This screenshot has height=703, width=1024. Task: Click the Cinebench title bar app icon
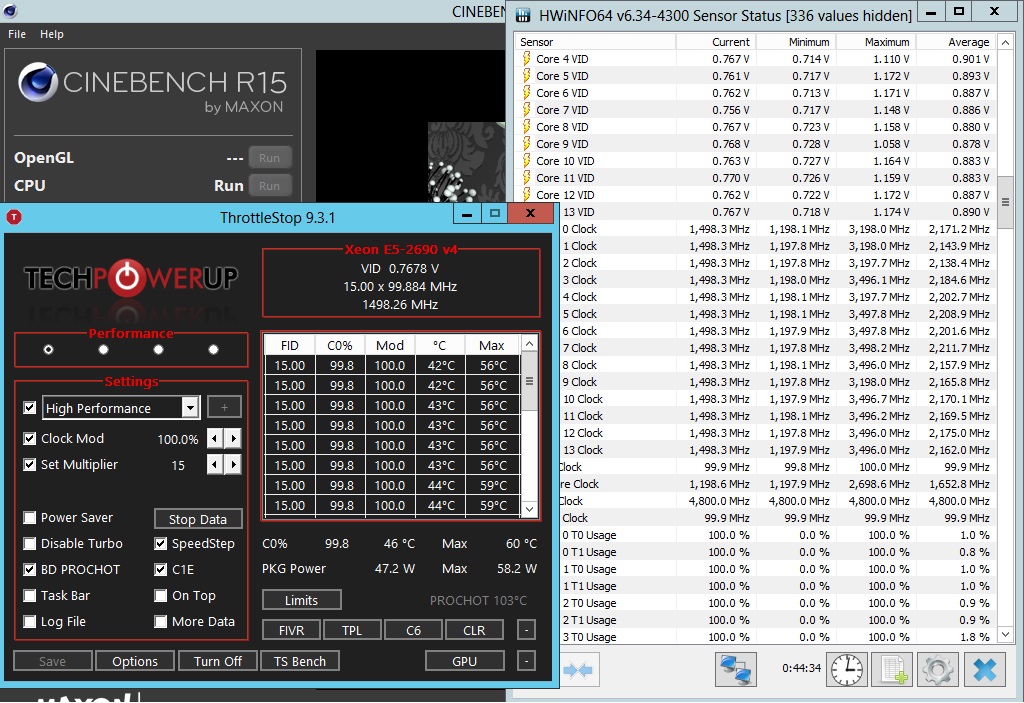[10, 10]
